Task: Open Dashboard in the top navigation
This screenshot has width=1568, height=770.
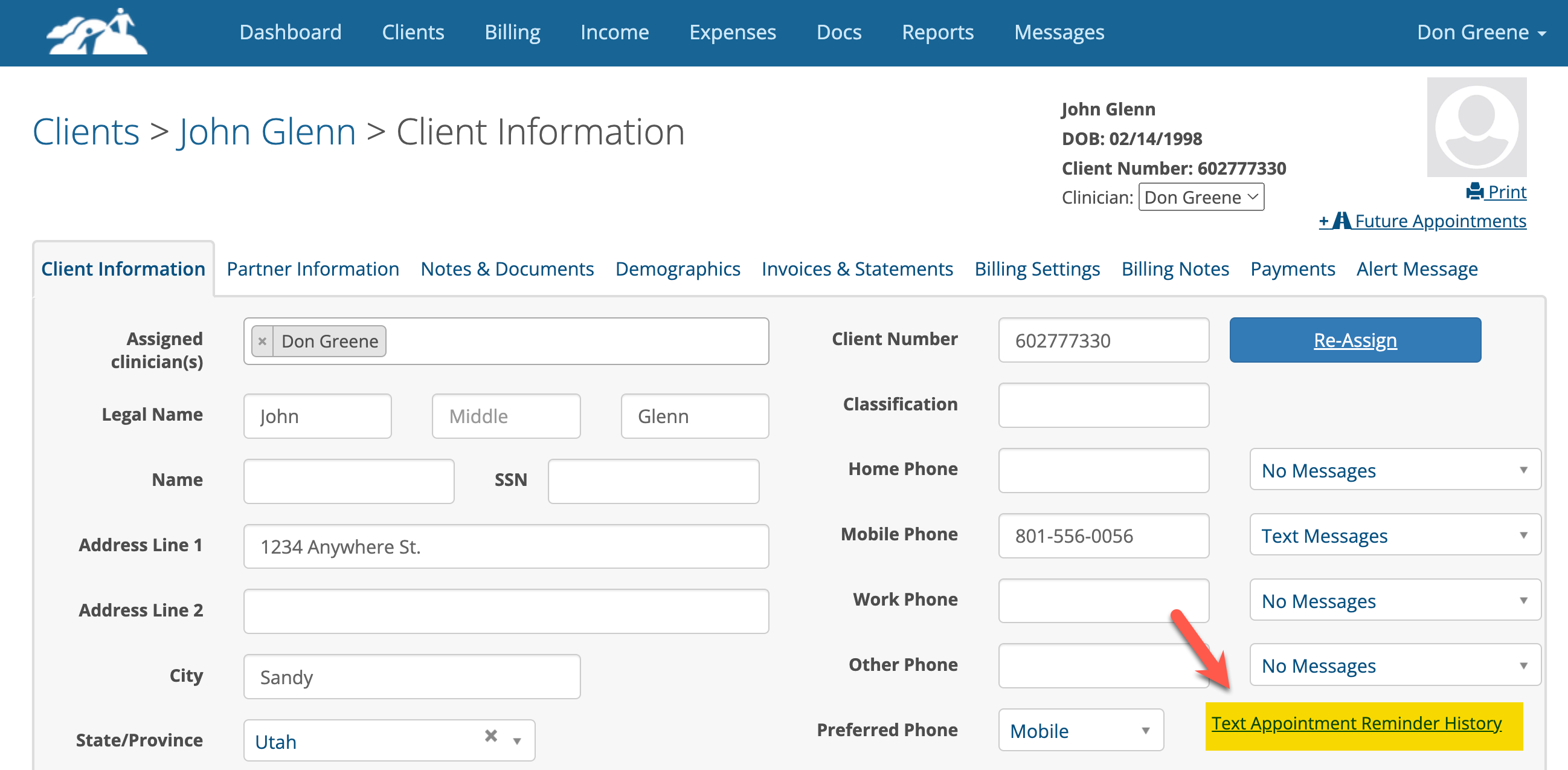Action: pyautogui.click(x=291, y=32)
